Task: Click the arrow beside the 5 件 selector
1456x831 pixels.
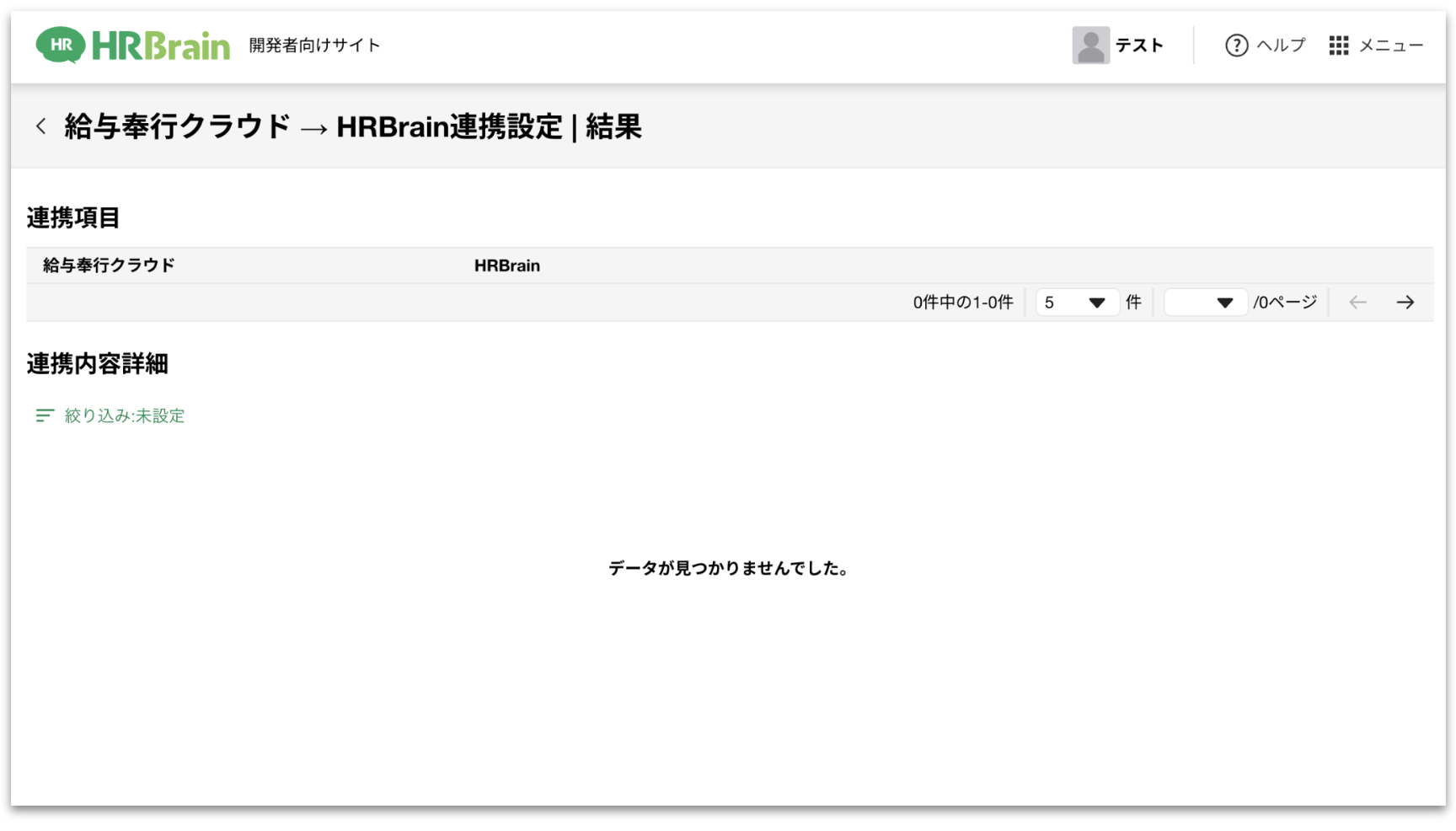Action: point(1096,303)
